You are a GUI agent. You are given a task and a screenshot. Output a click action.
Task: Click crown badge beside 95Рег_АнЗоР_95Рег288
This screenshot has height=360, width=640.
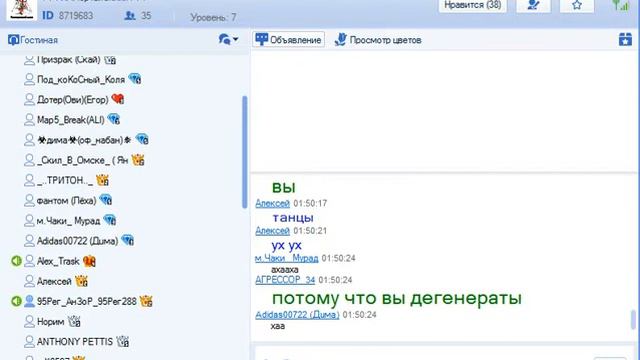[x=146, y=301]
